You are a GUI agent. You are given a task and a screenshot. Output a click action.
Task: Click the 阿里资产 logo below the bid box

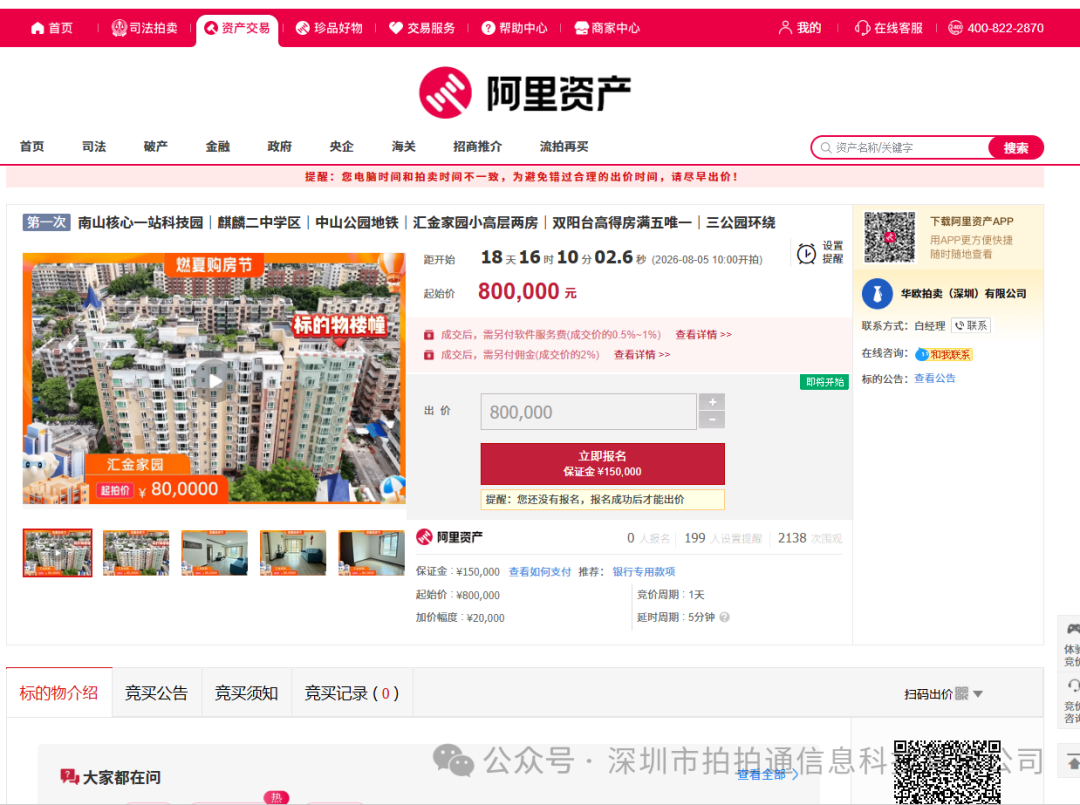(449, 537)
